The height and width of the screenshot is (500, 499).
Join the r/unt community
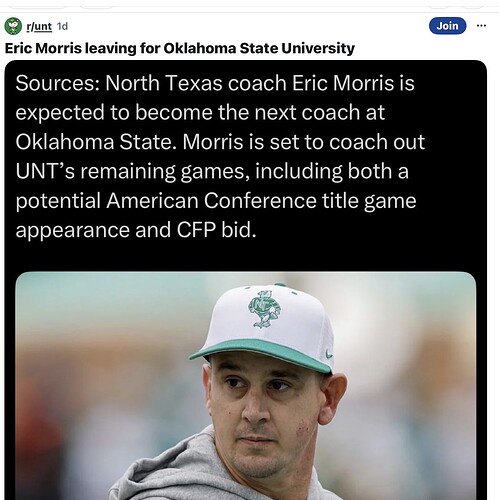click(x=447, y=26)
